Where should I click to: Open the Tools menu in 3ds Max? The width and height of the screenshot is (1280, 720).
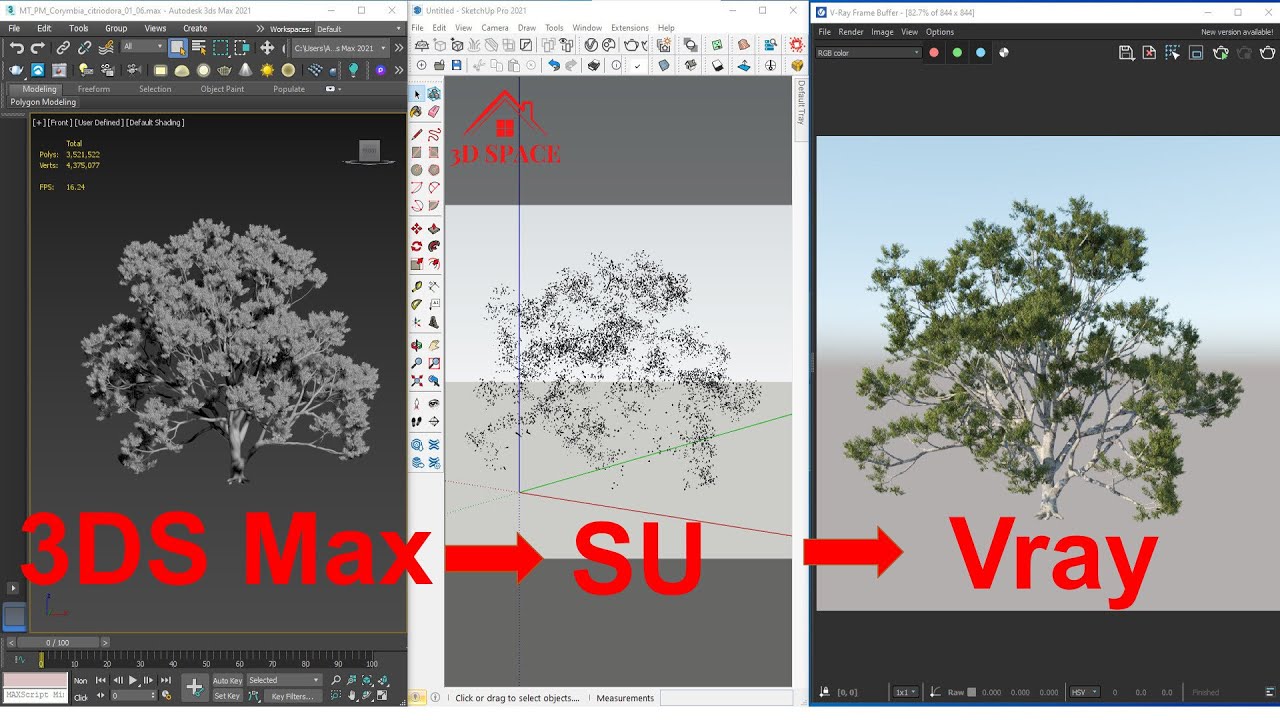(x=78, y=29)
